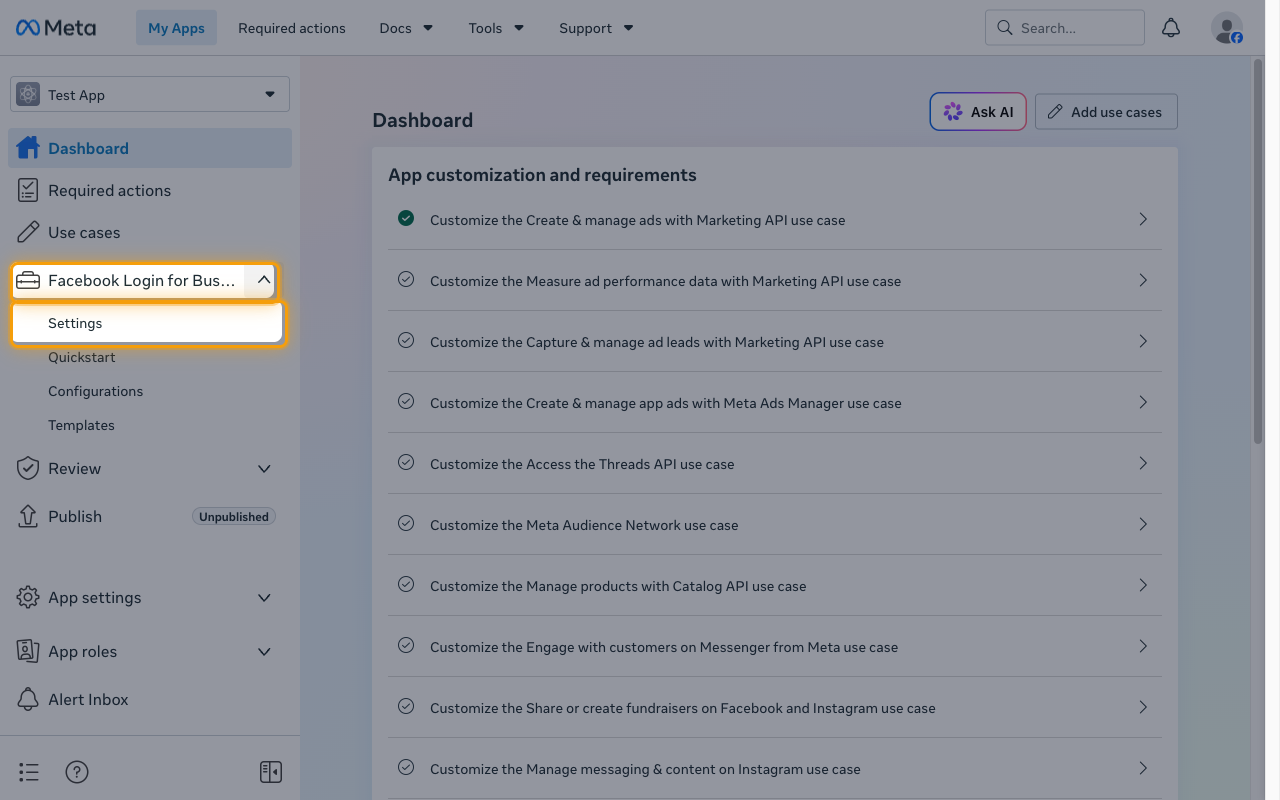The height and width of the screenshot is (800, 1280).
Task: Click the Facebook Login briefcase icon
Action: [x=28, y=281]
